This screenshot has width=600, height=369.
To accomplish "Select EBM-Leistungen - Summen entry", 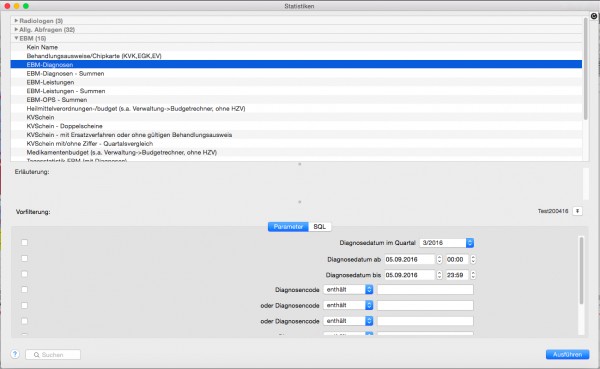I will tap(296, 91).
